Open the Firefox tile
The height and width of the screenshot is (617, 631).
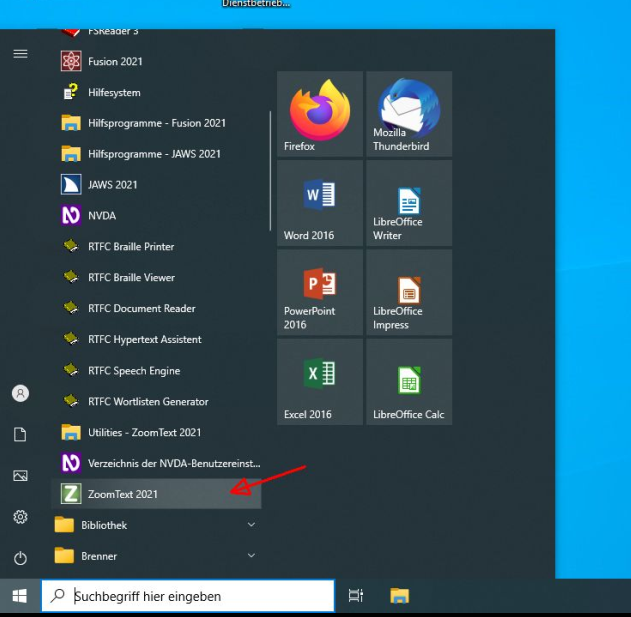pyautogui.click(x=320, y=114)
